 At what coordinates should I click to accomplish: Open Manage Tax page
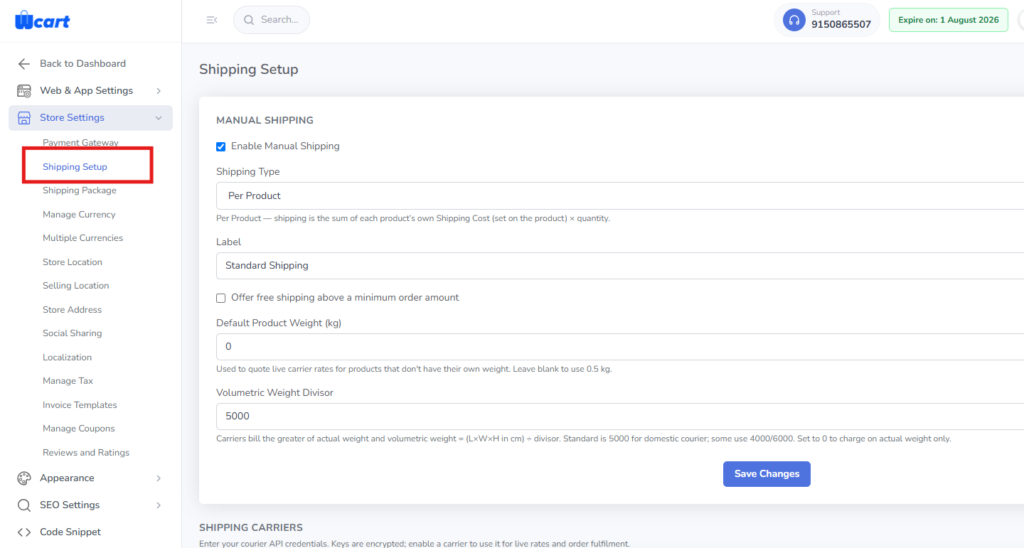click(67, 381)
